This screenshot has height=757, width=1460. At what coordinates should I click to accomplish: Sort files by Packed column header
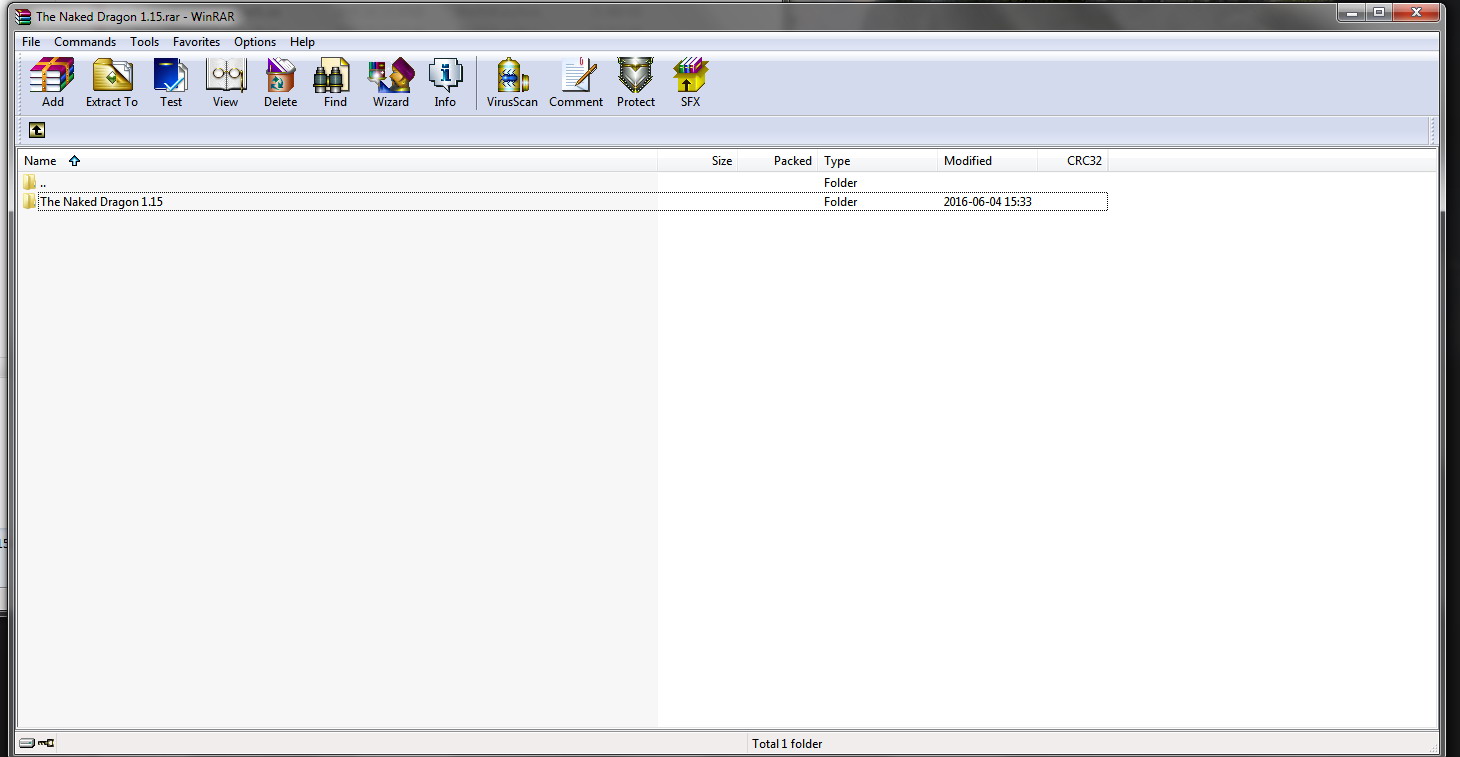[778, 161]
